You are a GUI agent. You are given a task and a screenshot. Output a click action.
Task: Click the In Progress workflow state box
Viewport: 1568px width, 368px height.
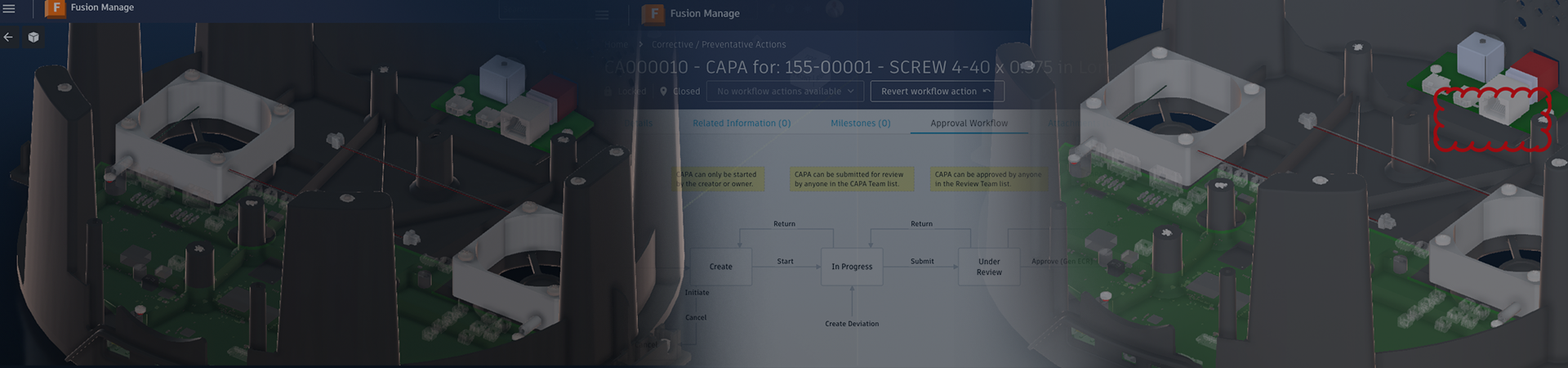pyautogui.click(x=852, y=267)
